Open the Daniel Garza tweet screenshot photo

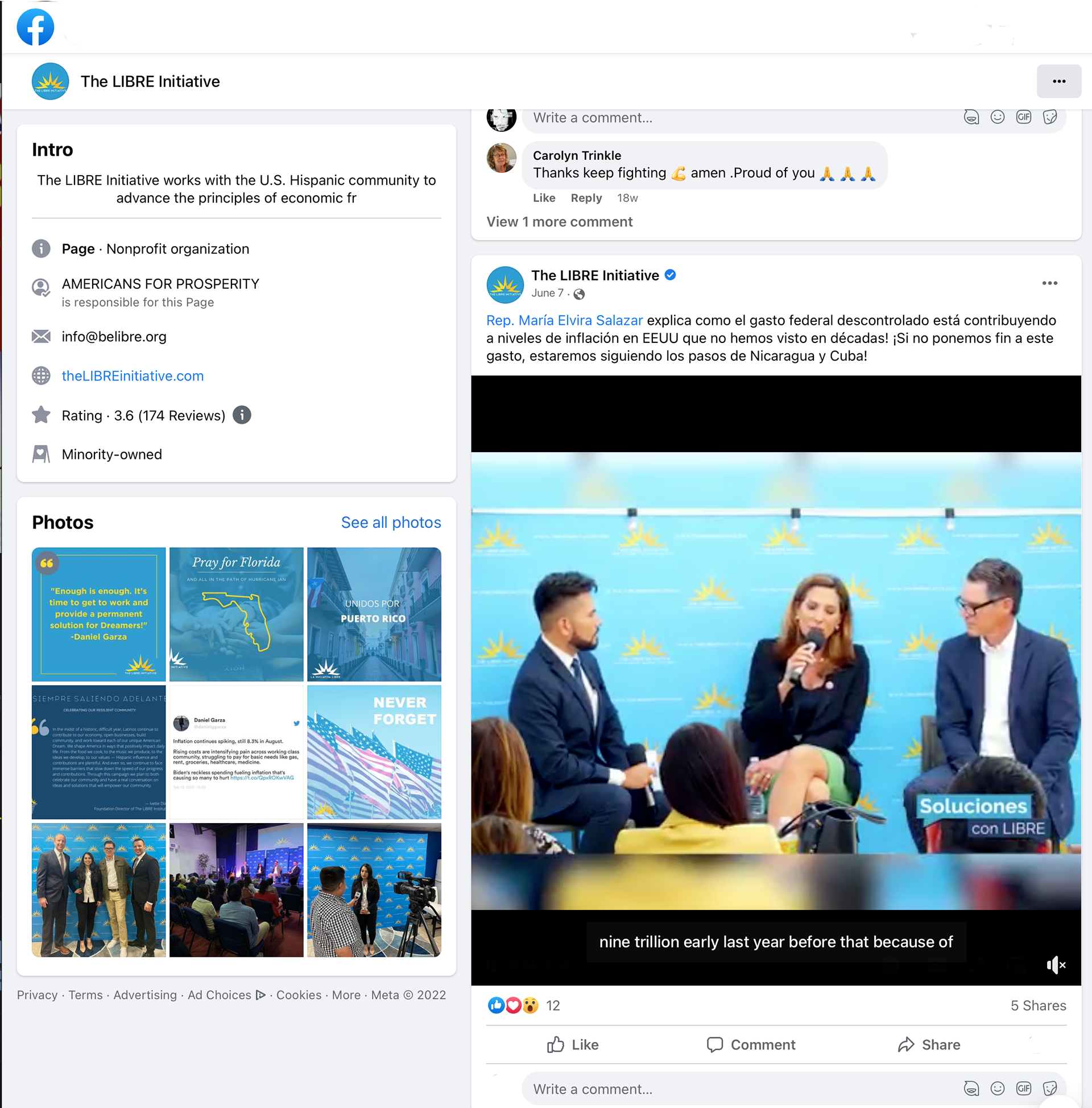(x=236, y=752)
